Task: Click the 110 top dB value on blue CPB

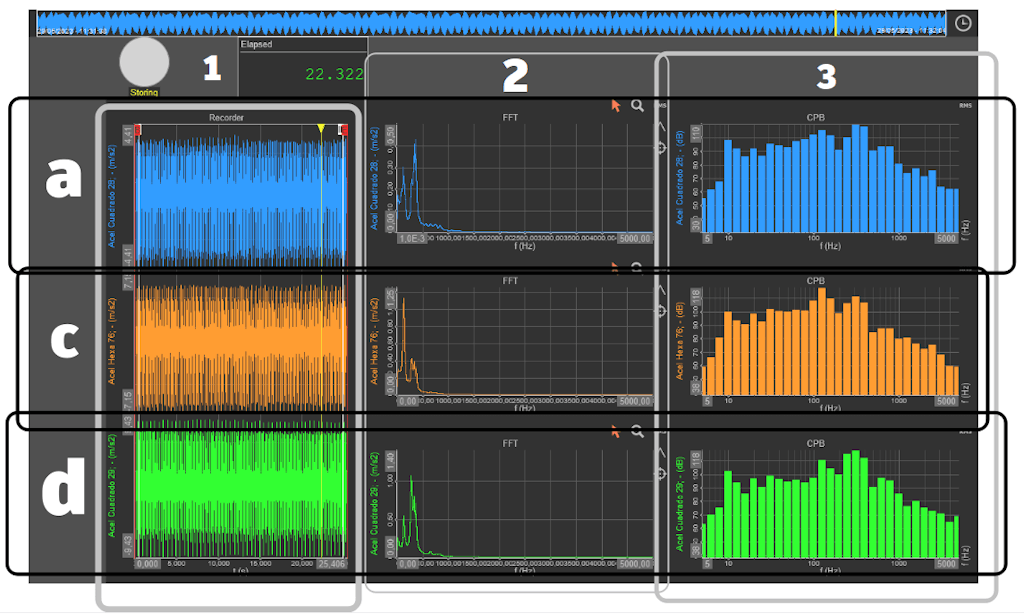Action: click(x=696, y=132)
